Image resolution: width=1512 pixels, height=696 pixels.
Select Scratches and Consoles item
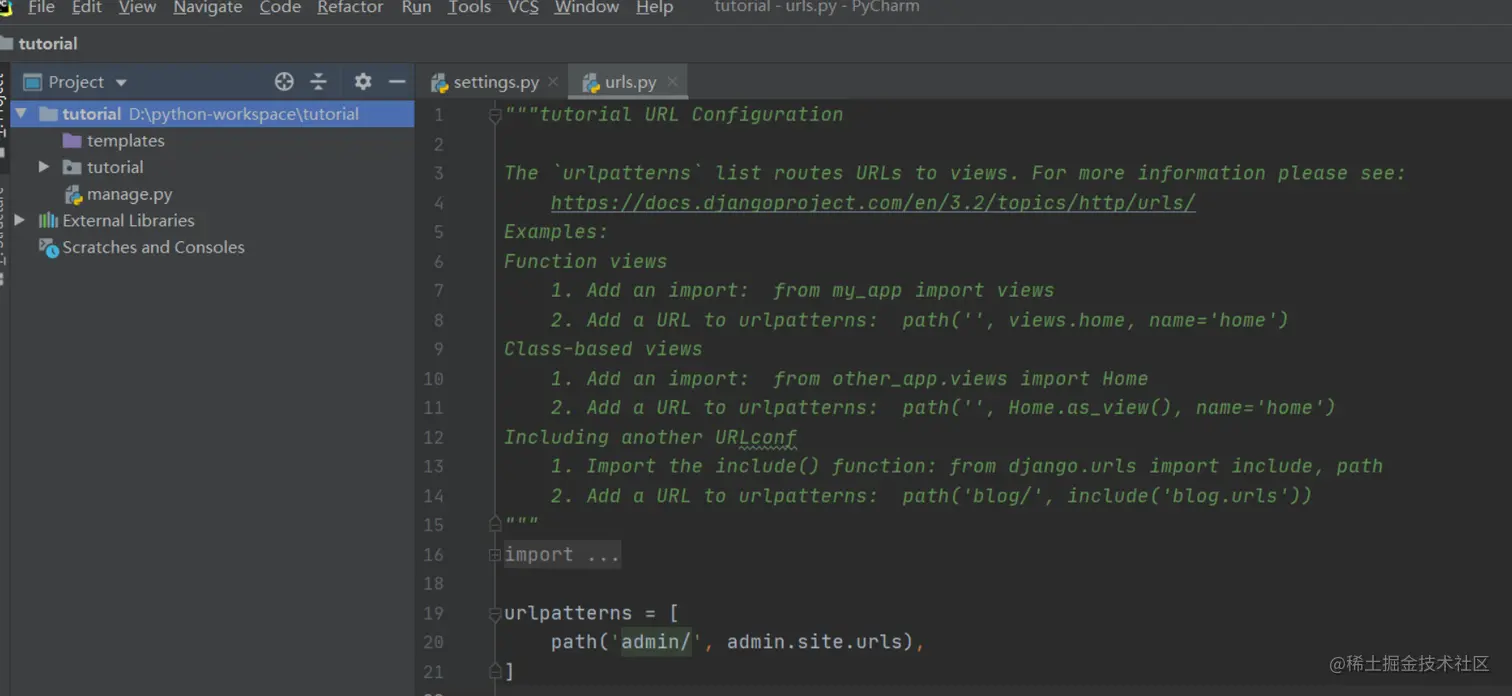[x=153, y=247]
